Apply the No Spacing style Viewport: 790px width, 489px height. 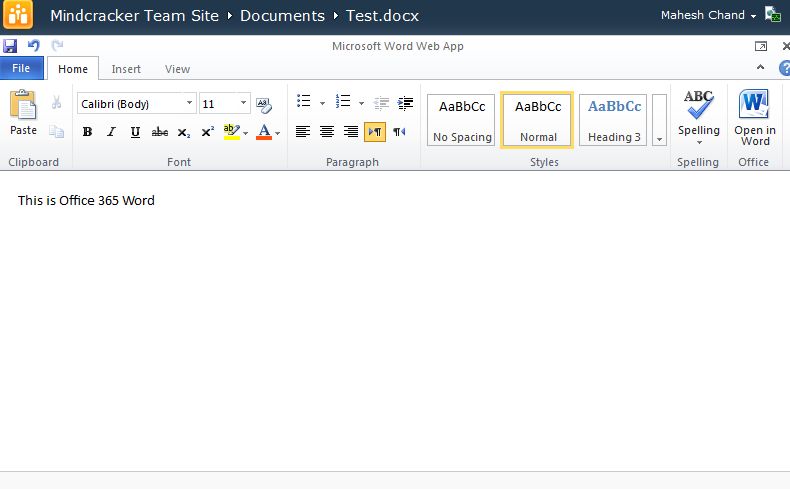coord(462,120)
